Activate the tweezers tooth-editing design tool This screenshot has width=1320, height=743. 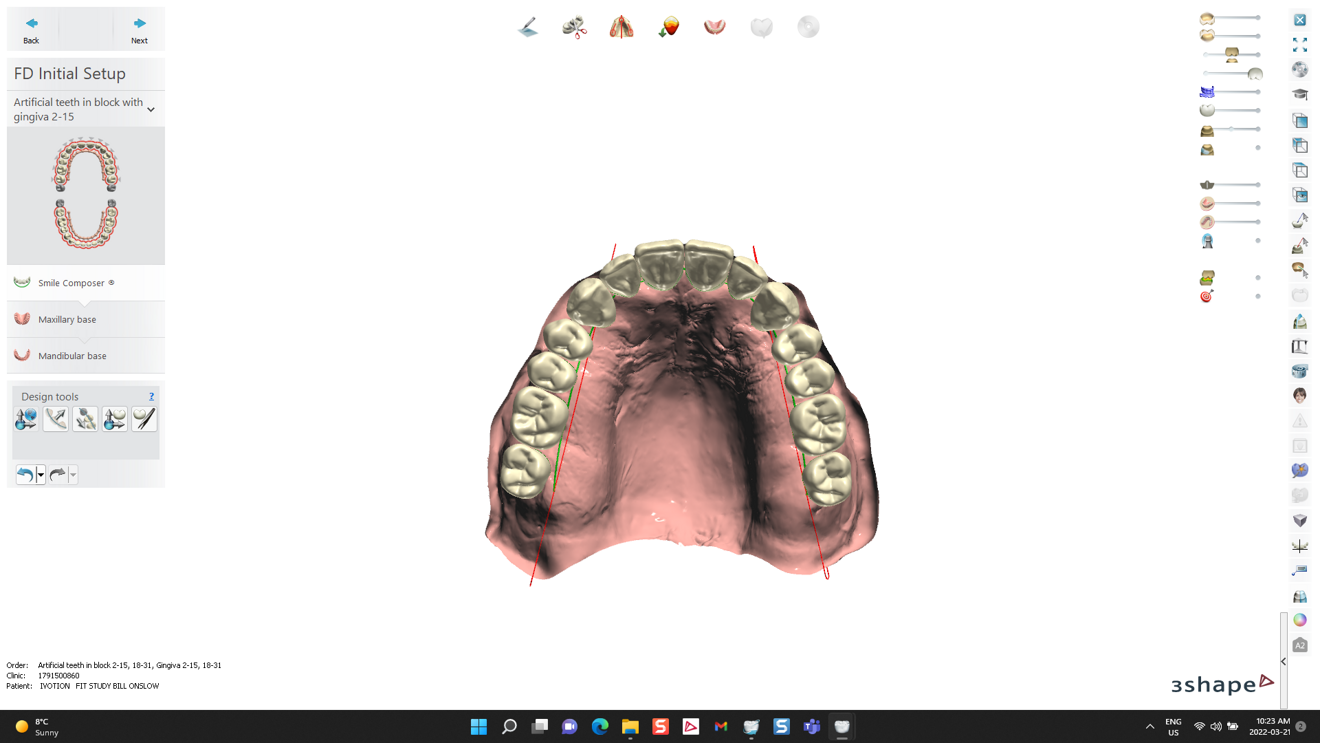(144, 419)
